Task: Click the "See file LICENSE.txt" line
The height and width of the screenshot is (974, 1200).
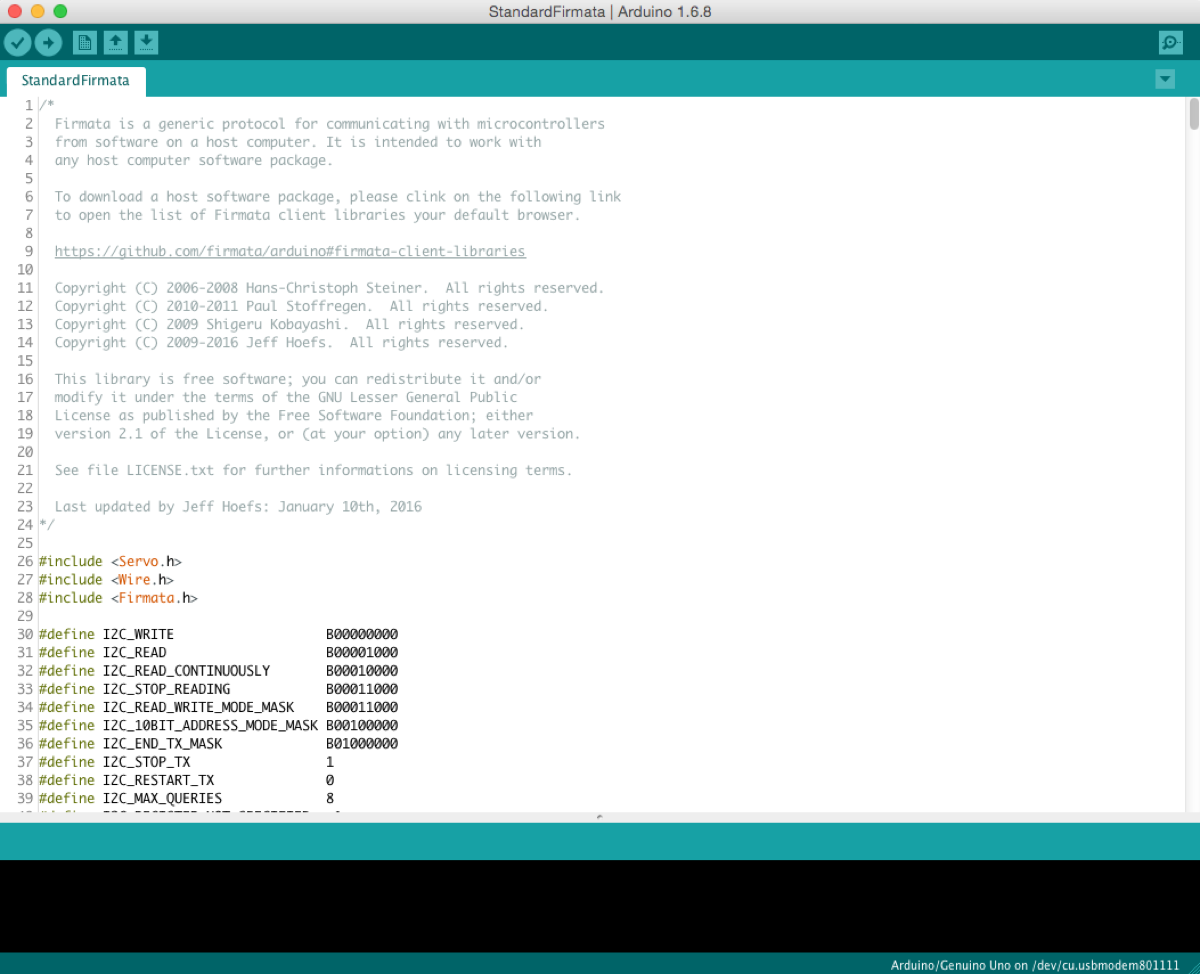Action: 313,470
